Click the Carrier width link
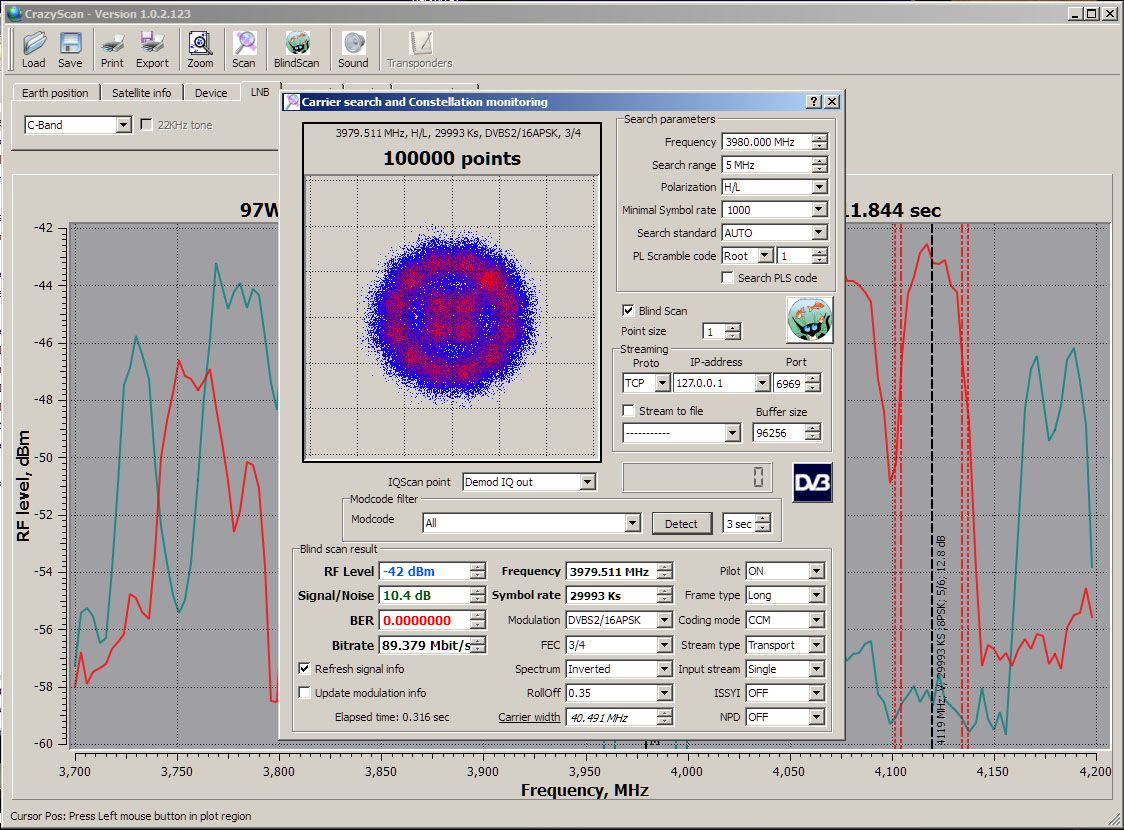This screenshot has width=1124, height=830. (529, 717)
